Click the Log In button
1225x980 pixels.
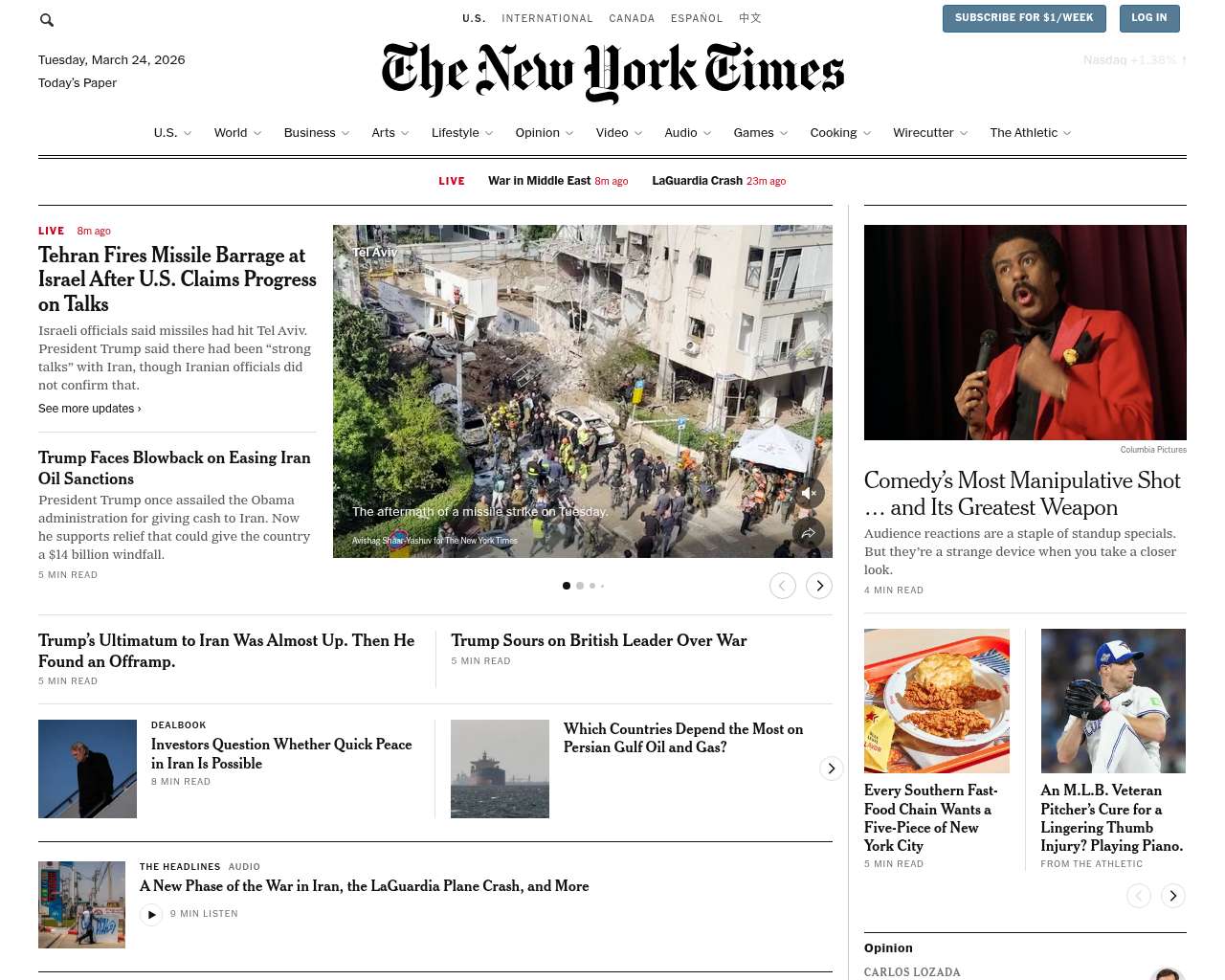(x=1148, y=18)
